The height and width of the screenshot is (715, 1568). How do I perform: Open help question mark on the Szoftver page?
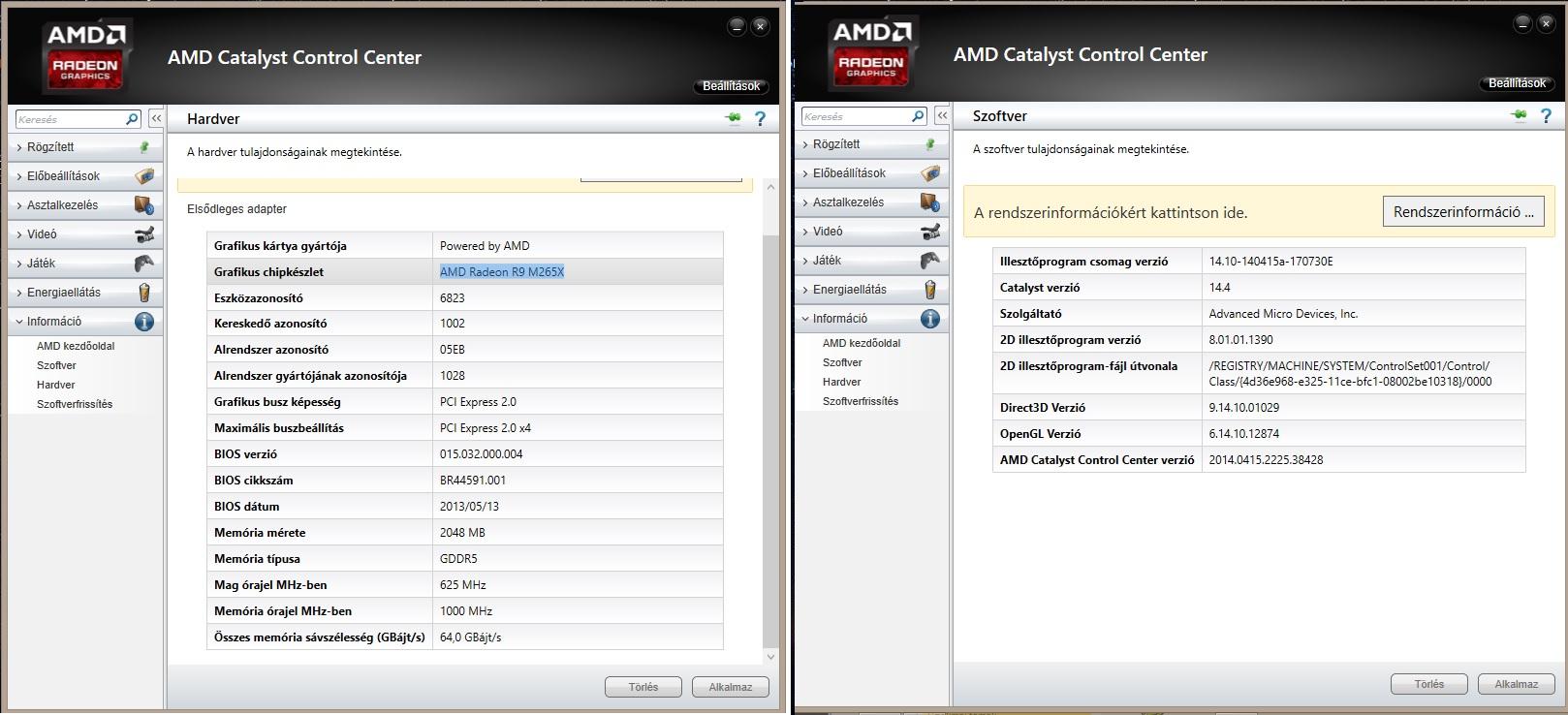click(1546, 115)
